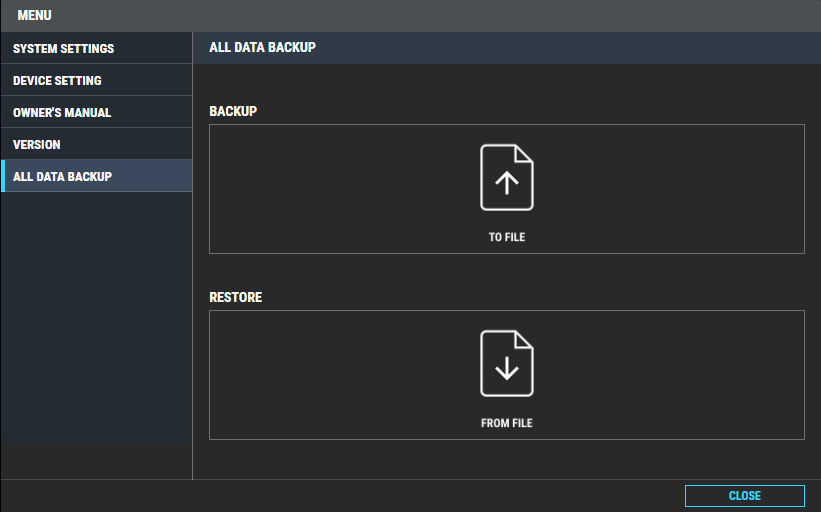Click the restore download-arrow file icon
821x512 pixels.
[x=507, y=363]
